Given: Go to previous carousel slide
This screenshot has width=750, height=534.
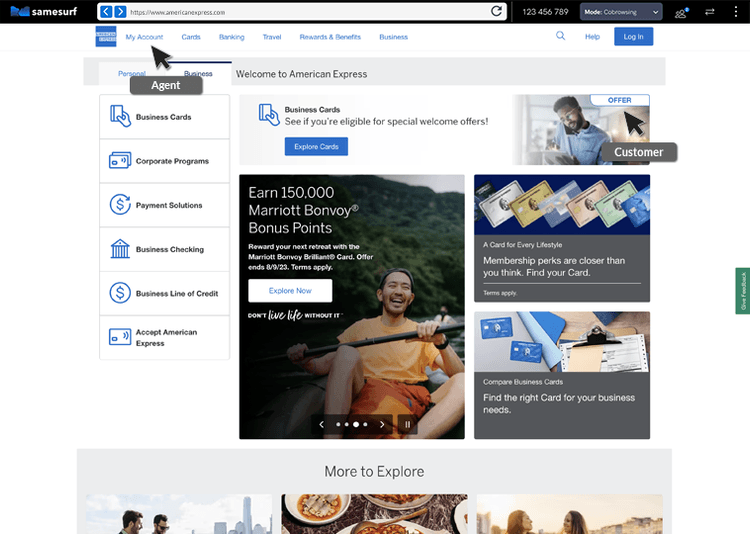Looking at the screenshot, I should [321, 424].
